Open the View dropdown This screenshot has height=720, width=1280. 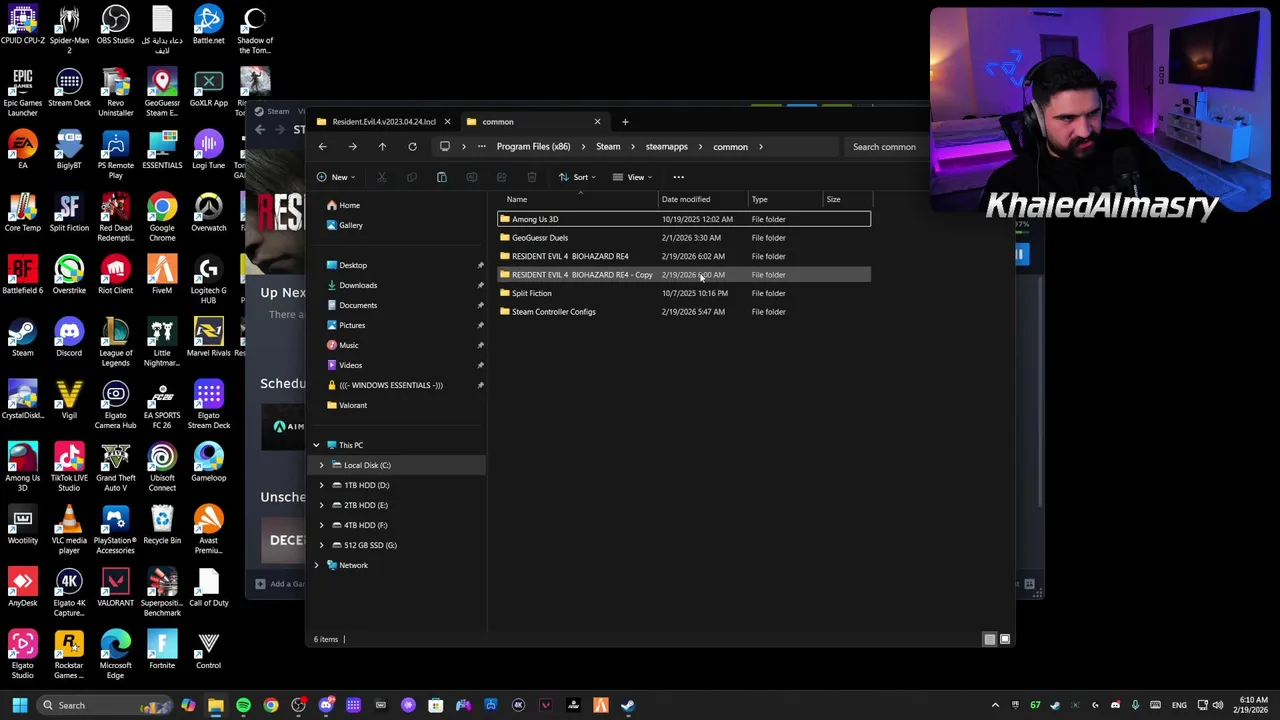(x=632, y=177)
